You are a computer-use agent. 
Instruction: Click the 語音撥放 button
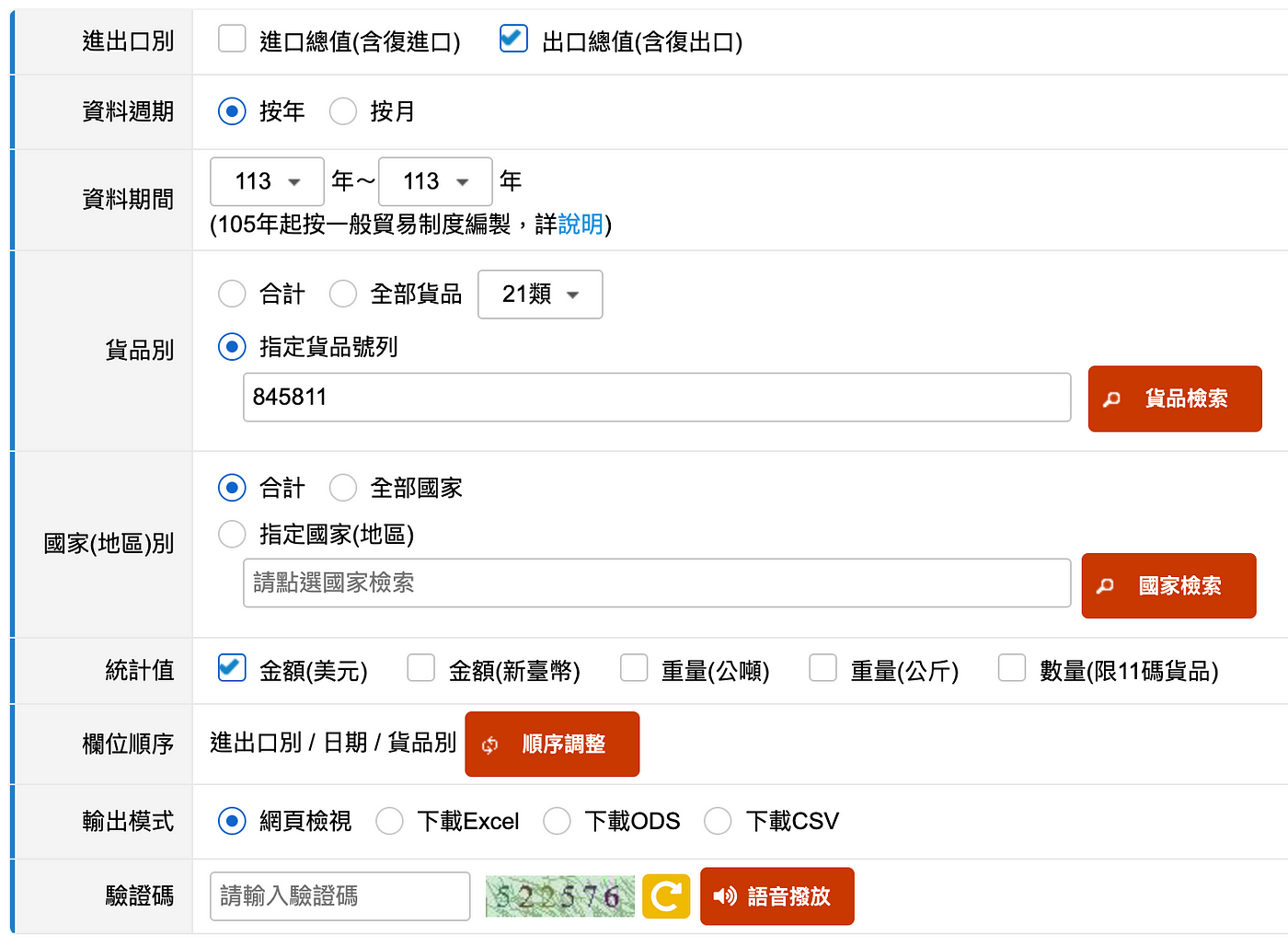[777, 895]
